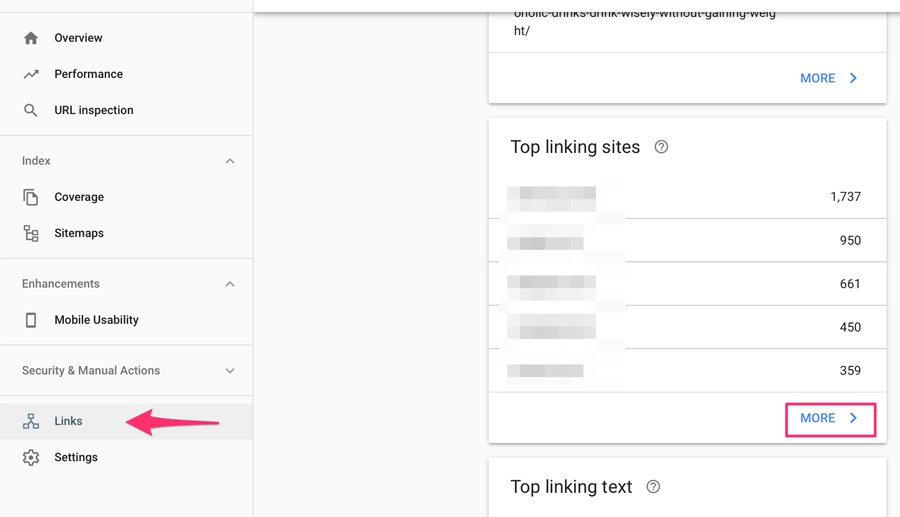Click MORE in the upper card
The width and height of the screenshot is (900, 517).
(830, 78)
